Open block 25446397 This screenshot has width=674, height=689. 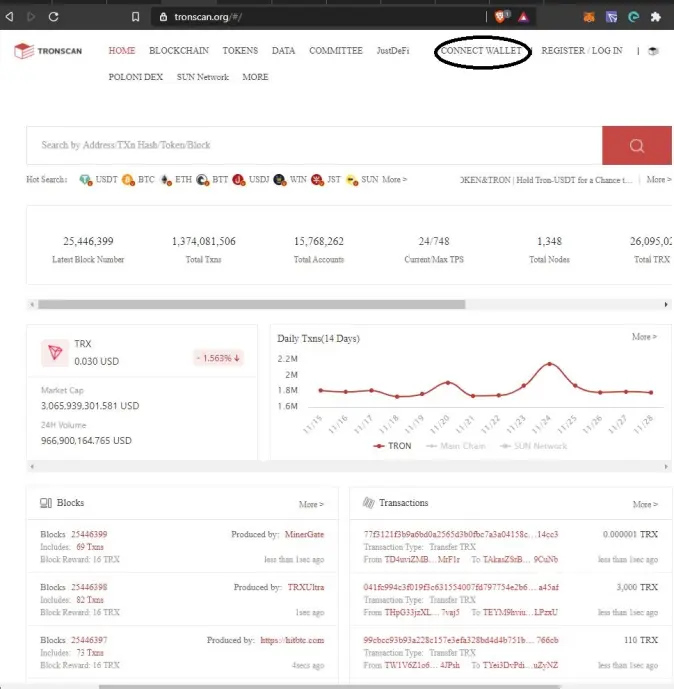(x=89, y=640)
